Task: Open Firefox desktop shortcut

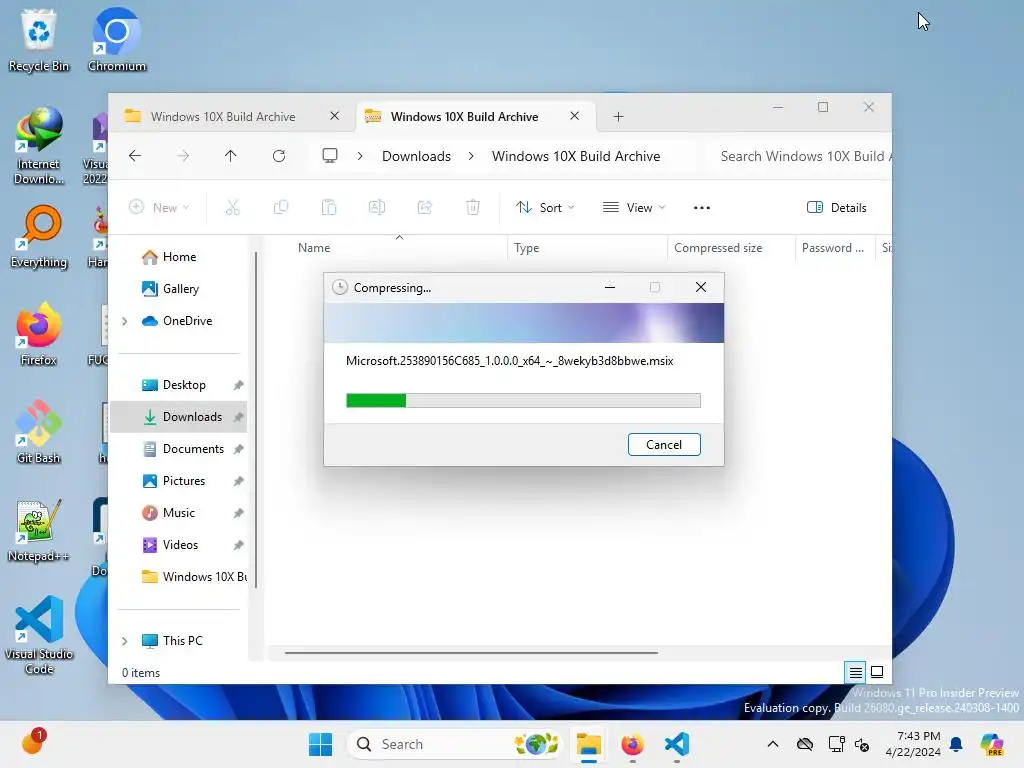Action: 39,334
